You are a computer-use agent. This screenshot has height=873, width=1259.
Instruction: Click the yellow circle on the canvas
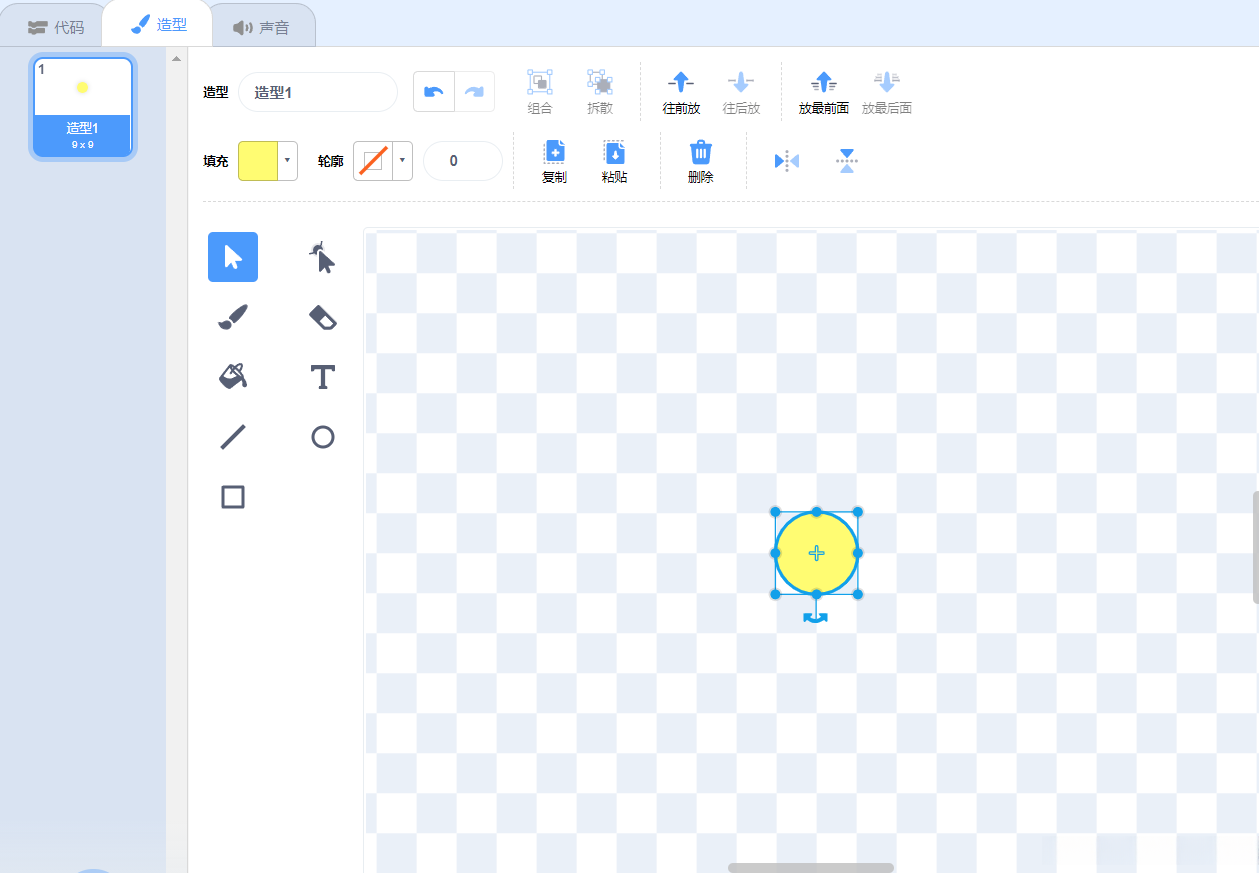pyautogui.click(x=816, y=553)
